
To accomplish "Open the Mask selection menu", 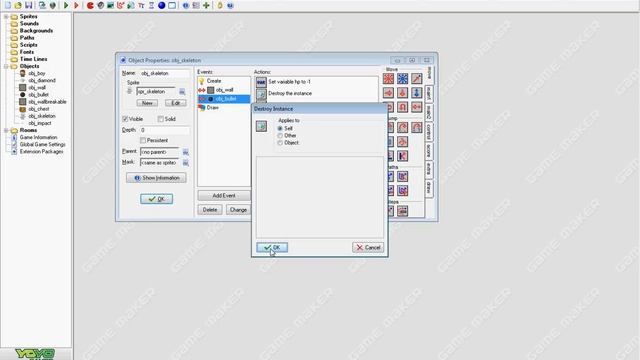I will [x=185, y=162].
